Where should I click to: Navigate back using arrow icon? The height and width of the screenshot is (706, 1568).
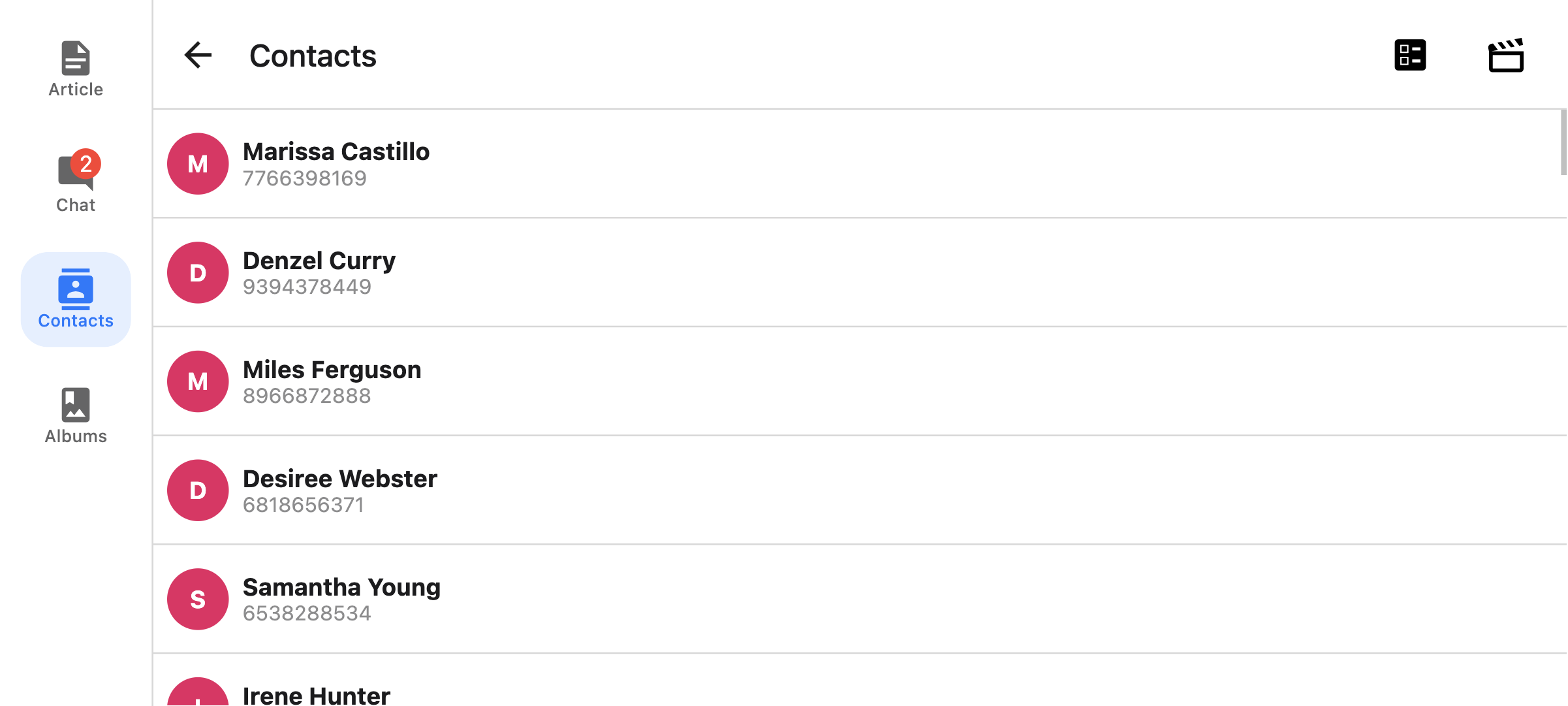pos(197,54)
